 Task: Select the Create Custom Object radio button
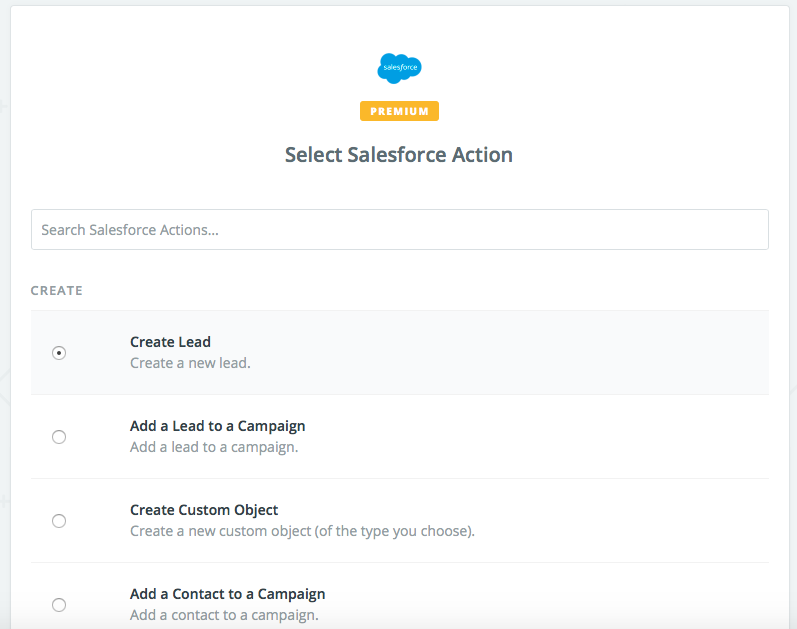(x=59, y=521)
